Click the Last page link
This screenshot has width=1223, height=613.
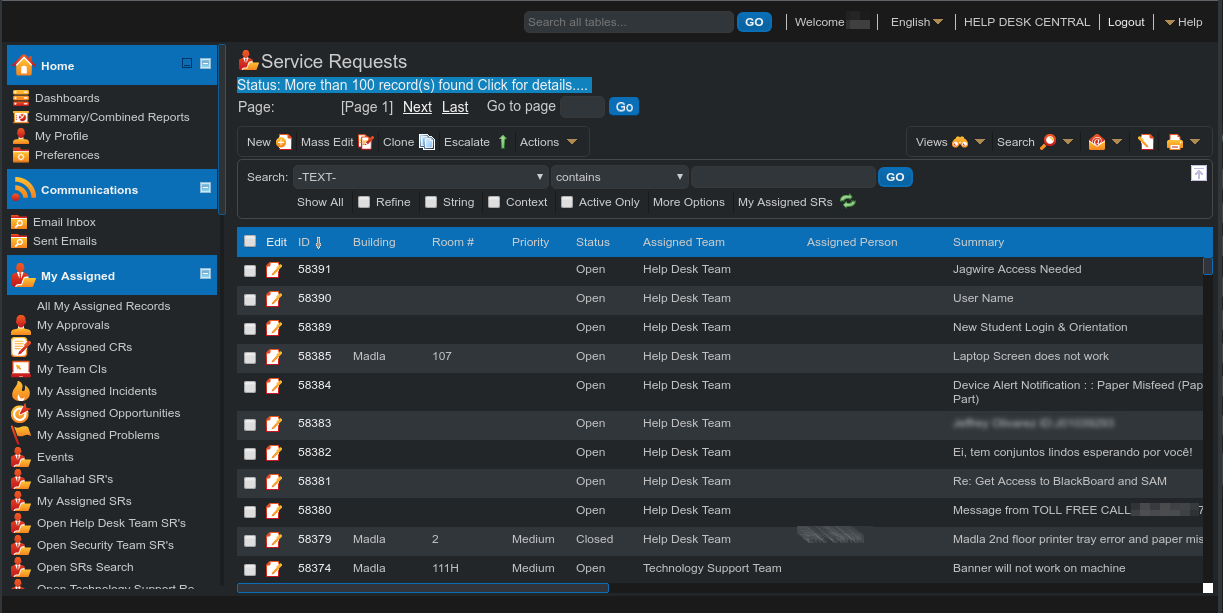[455, 107]
